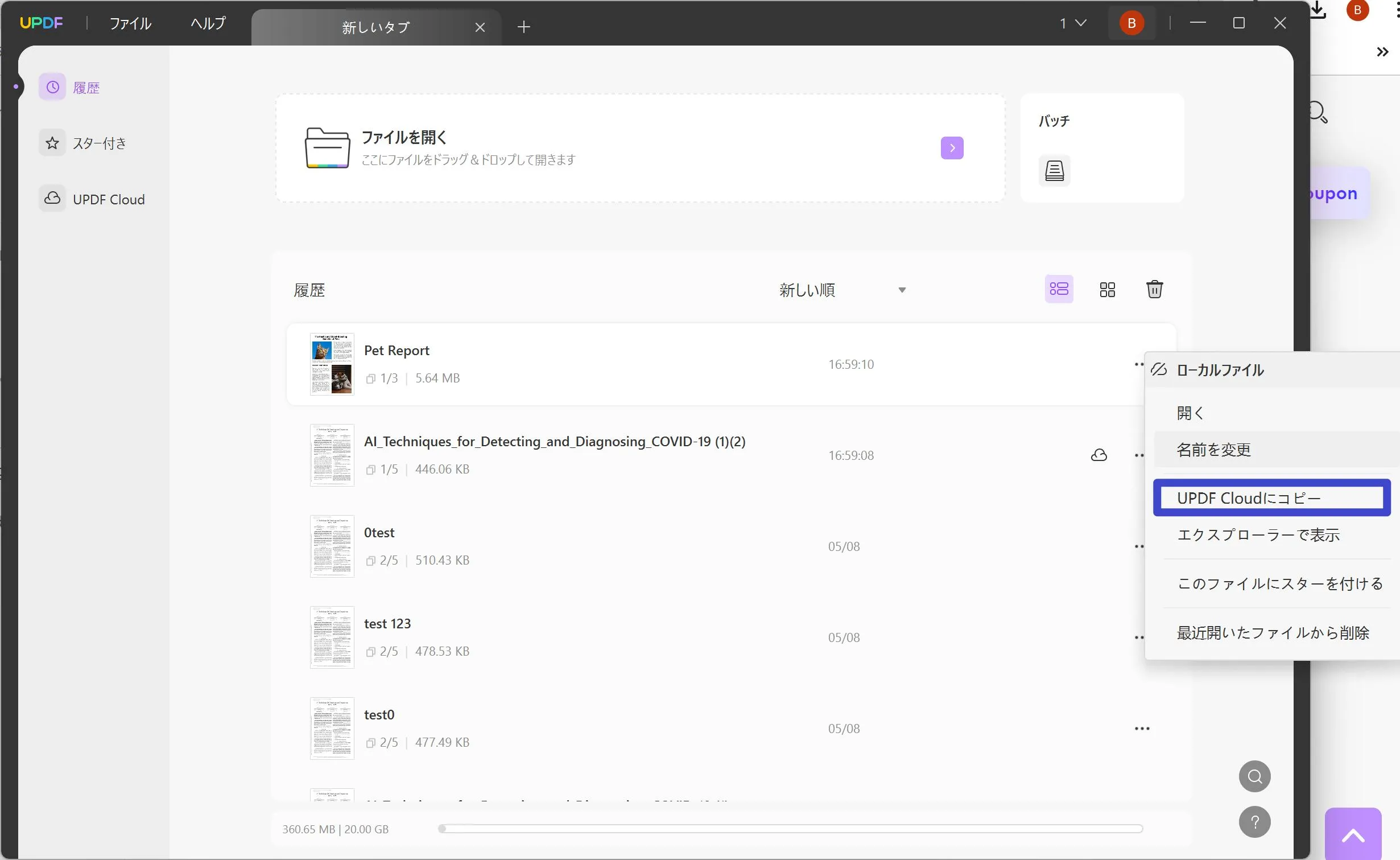Click the download icon in background window
Viewport: 1400px width, 860px height.
(1318, 9)
